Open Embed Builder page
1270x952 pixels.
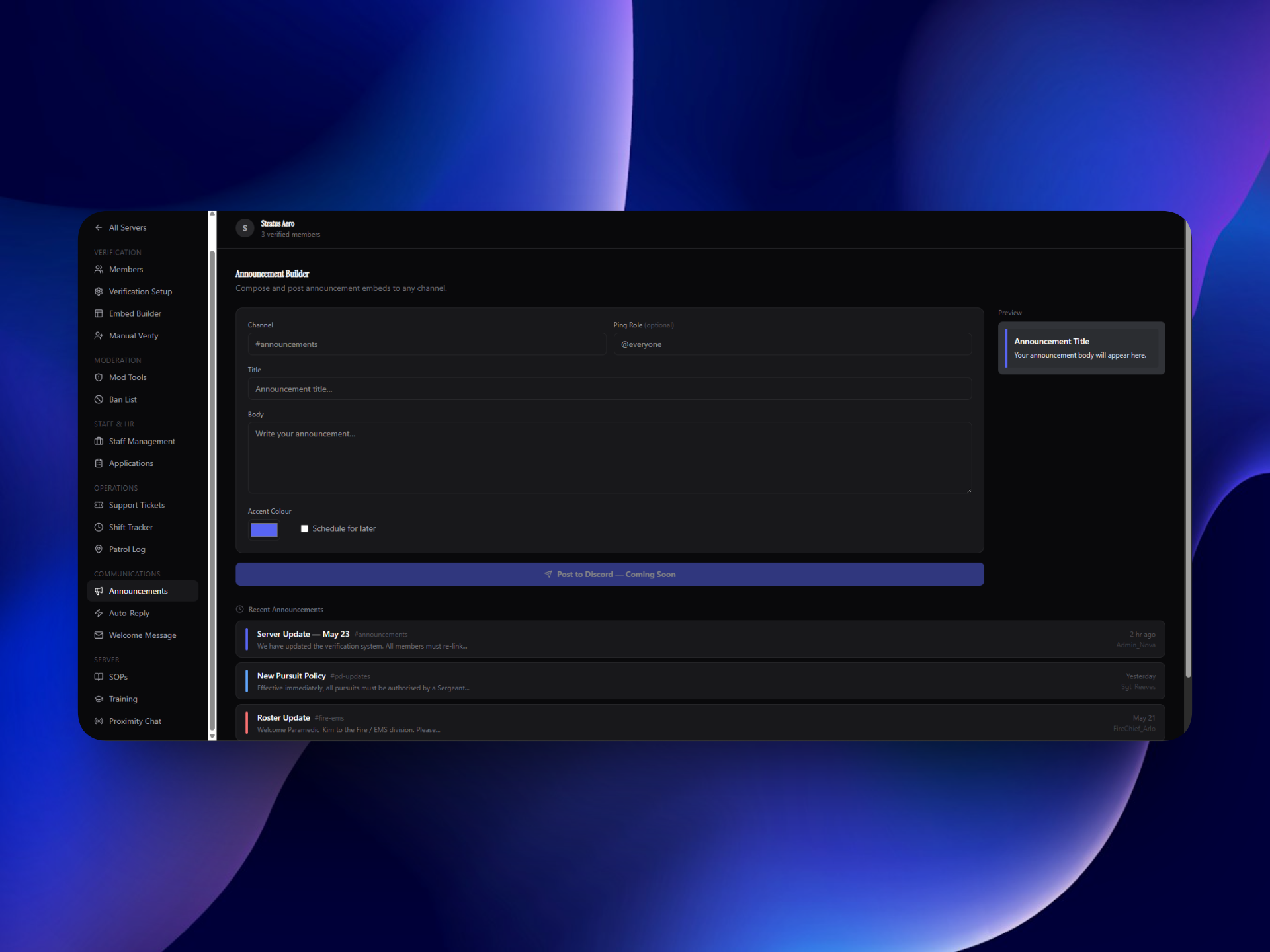coord(142,313)
